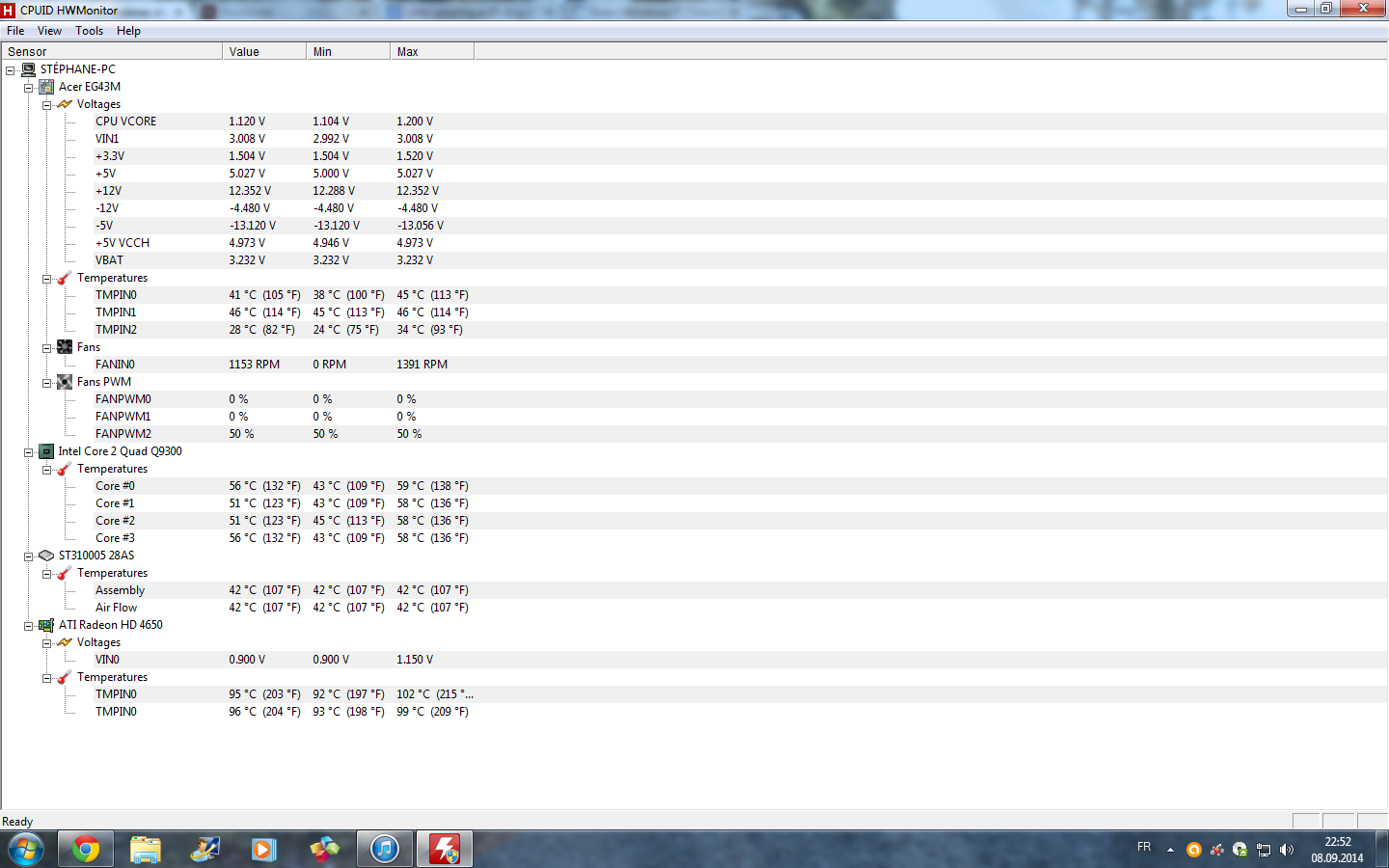Screen dimensions: 1389x868
Task: Click the red lightning-bolt HWMonitor taskbar icon
Action: 445,849
